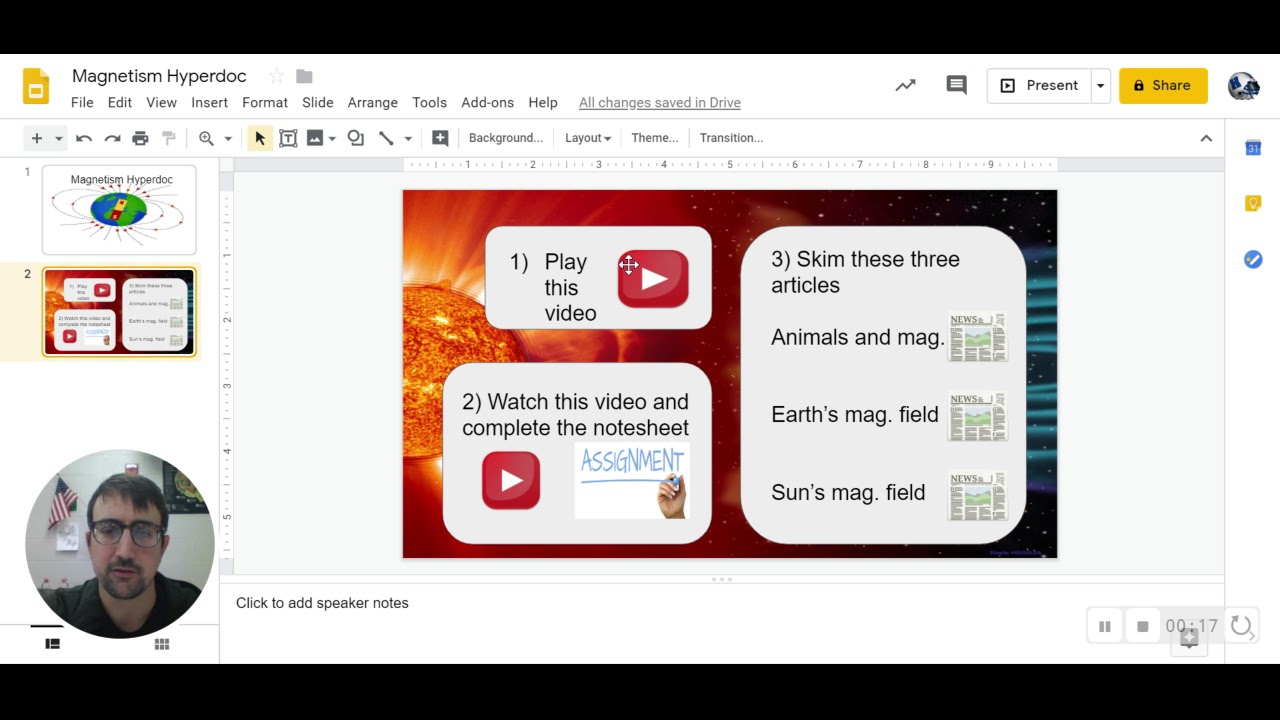Click the YouTube icon beside Play this video
Viewport: 1280px width, 720px height.
point(653,279)
